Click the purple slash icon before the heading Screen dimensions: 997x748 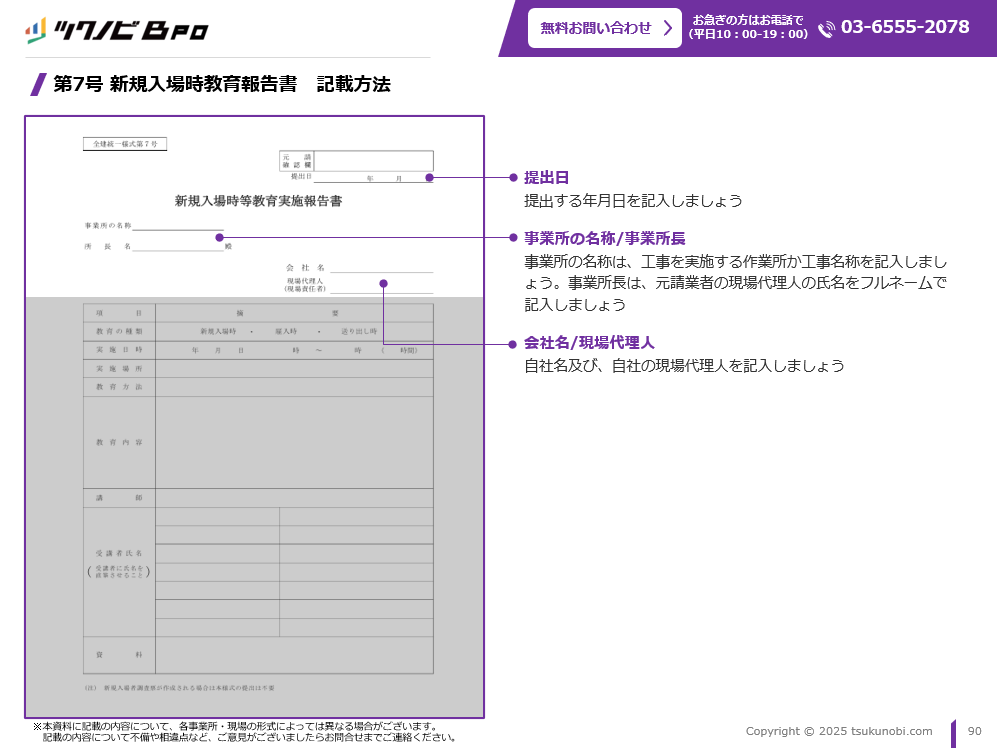pos(39,84)
